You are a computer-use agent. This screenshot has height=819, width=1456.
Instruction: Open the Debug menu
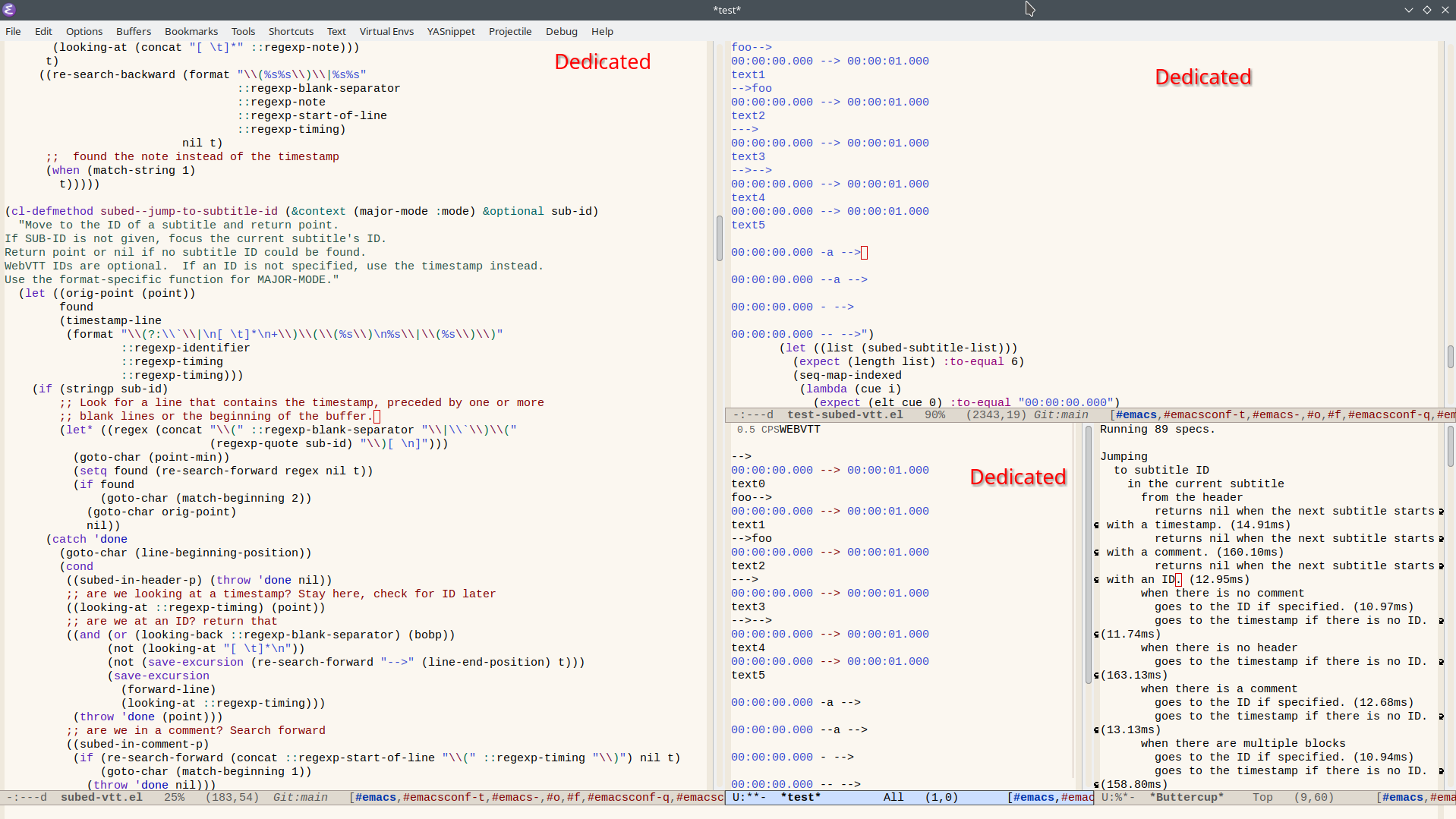[x=562, y=31]
